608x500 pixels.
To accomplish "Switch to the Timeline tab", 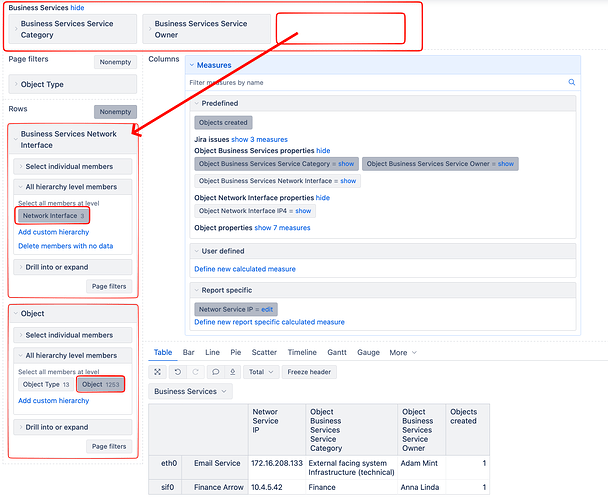I will 302,353.
